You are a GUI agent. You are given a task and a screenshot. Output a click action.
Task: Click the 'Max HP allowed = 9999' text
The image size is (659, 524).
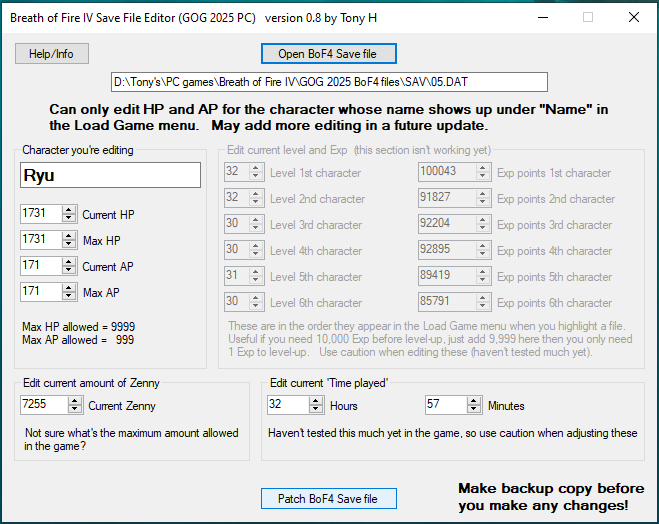click(x=79, y=327)
